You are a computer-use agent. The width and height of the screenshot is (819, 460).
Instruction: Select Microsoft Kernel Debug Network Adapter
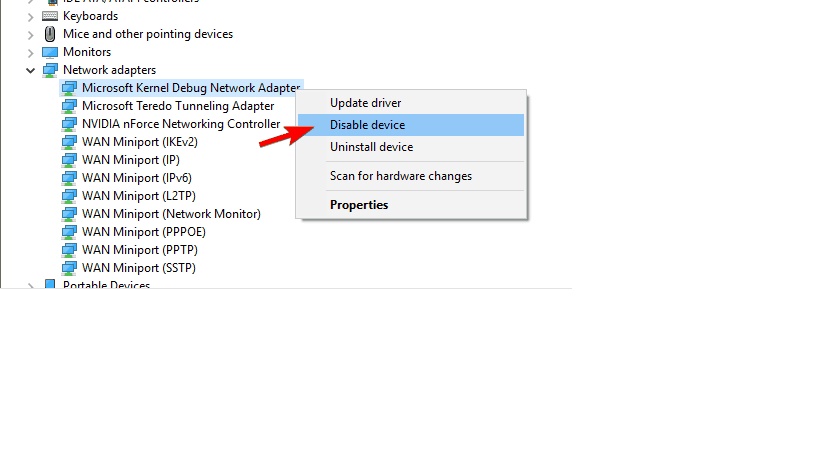tap(191, 88)
